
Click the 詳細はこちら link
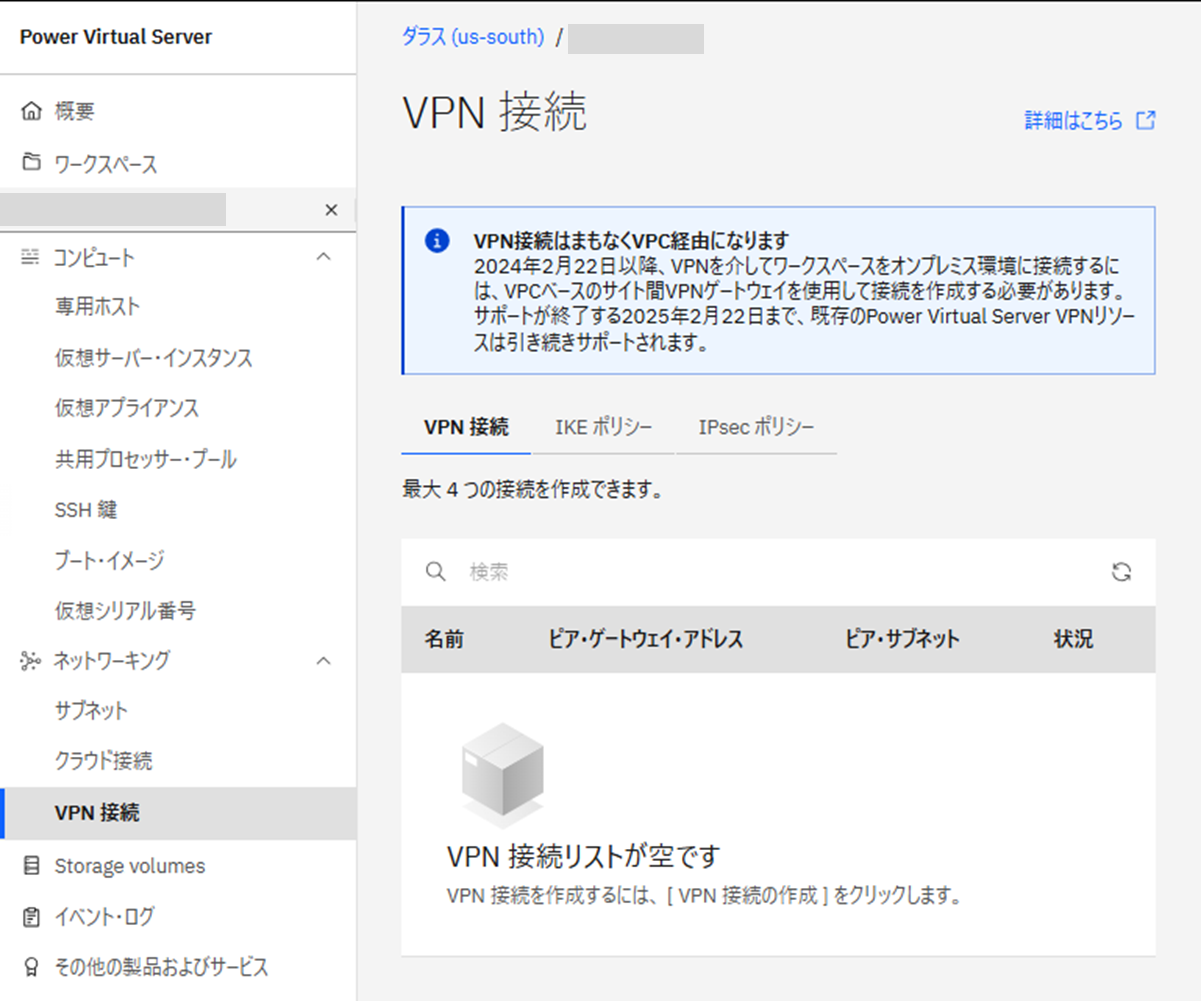[1074, 121]
